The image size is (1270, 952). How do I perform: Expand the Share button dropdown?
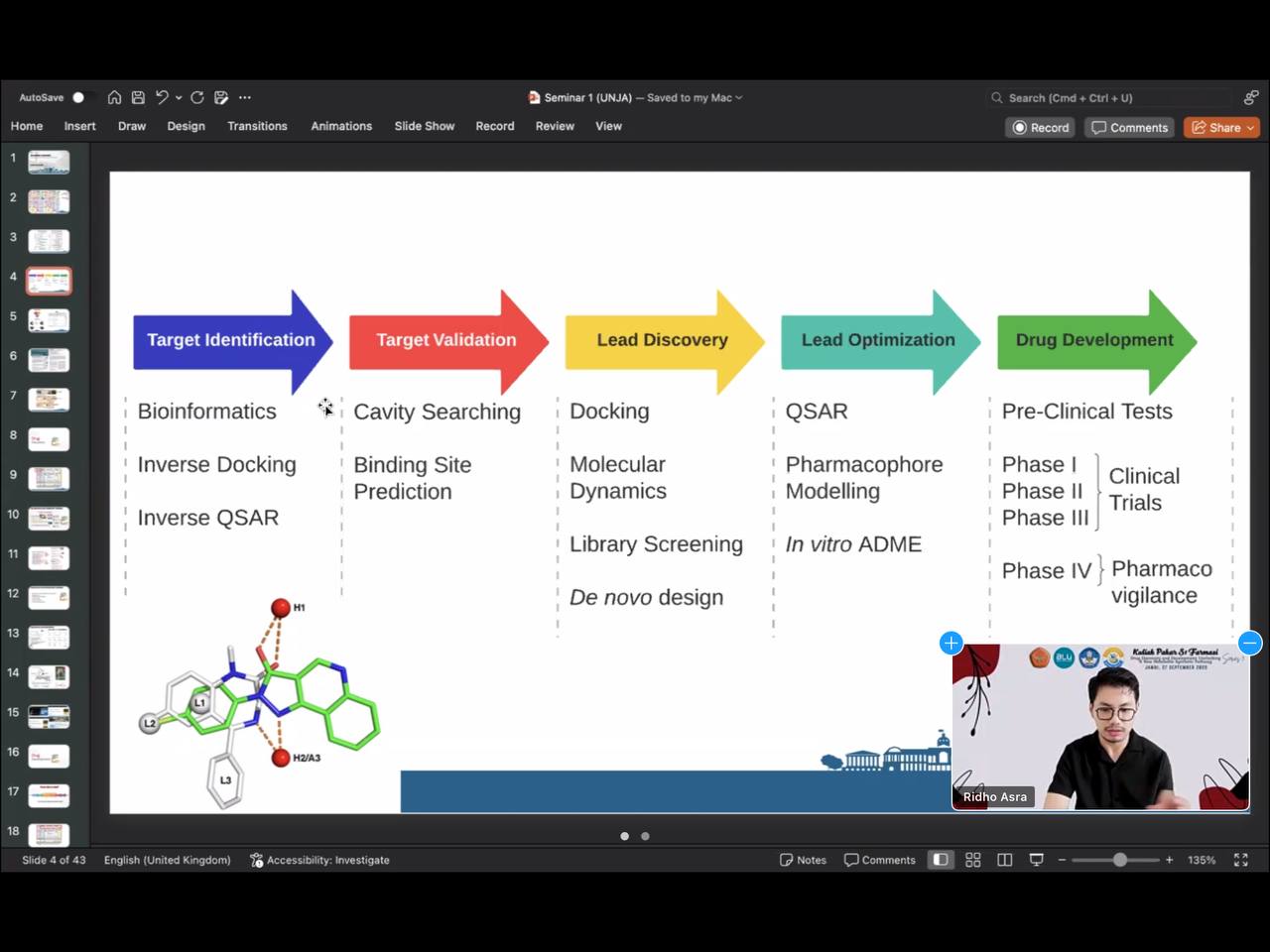click(1250, 128)
